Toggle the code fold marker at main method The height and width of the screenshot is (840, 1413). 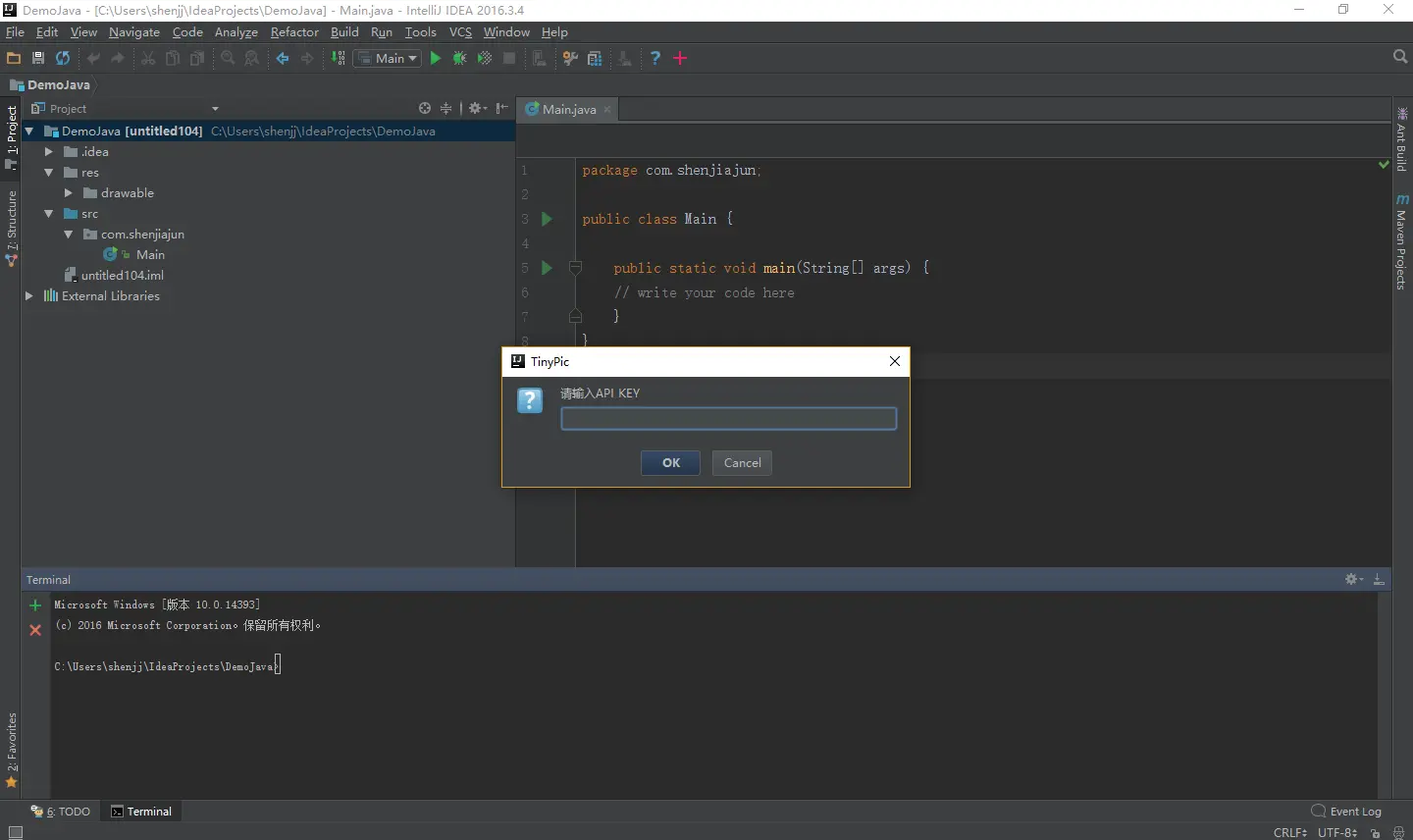point(576,267)
